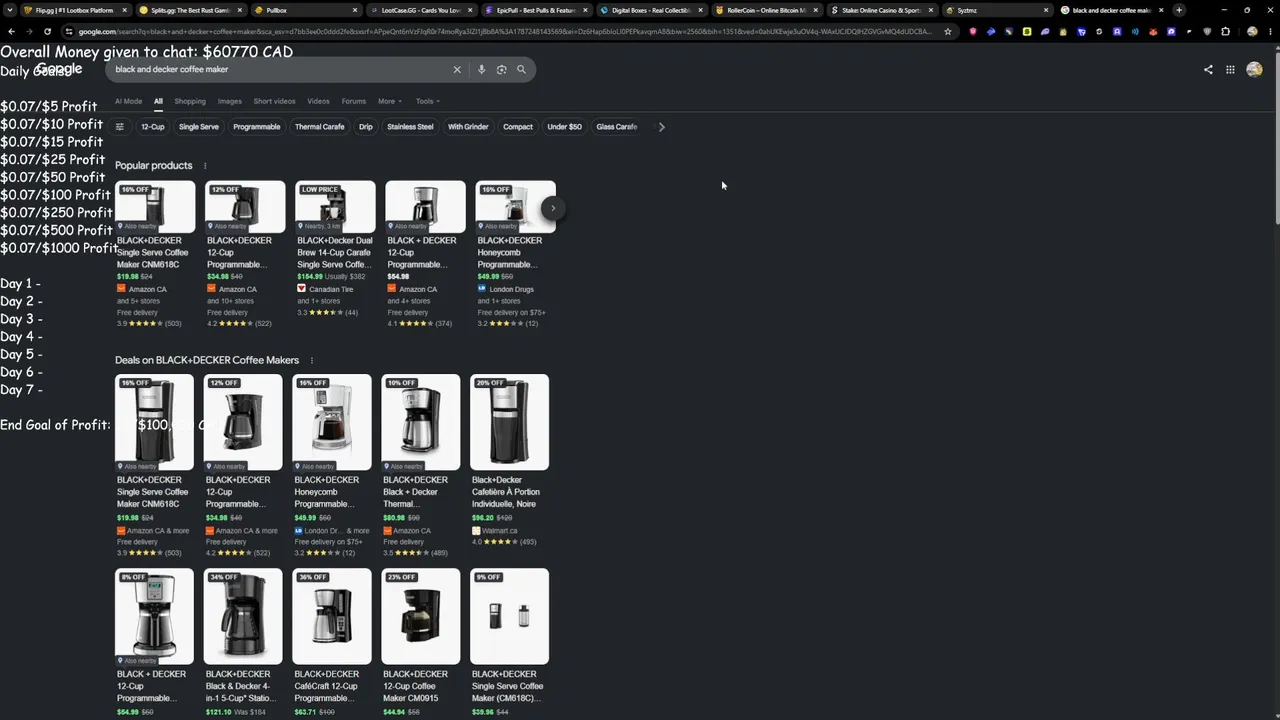Viewport: 1280px width, 720px height.
Task: Filter results by Thermal Carafe
Action: 319,127
